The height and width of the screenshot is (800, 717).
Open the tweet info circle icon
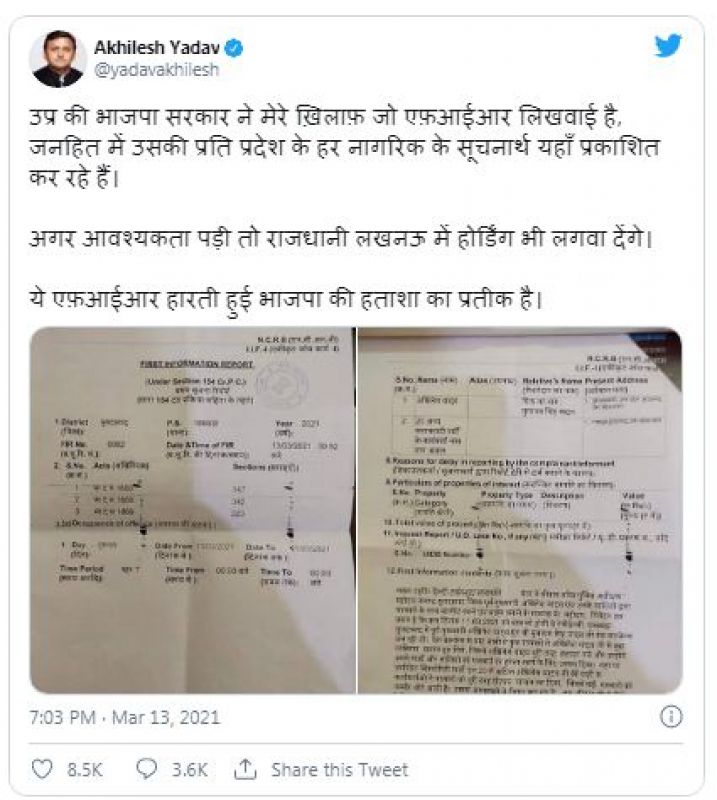pyautogui.click(x=671, y=717)
